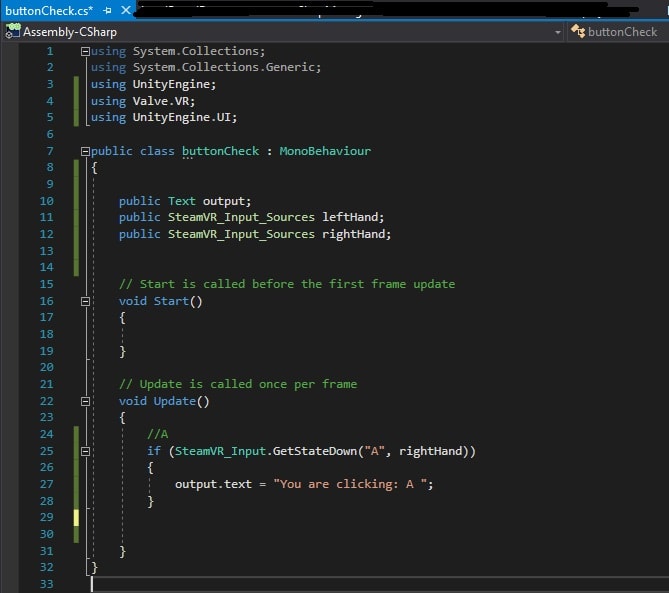669x593 pixels.
Task: Click line number 29 in the gutter
Action: 47,517
